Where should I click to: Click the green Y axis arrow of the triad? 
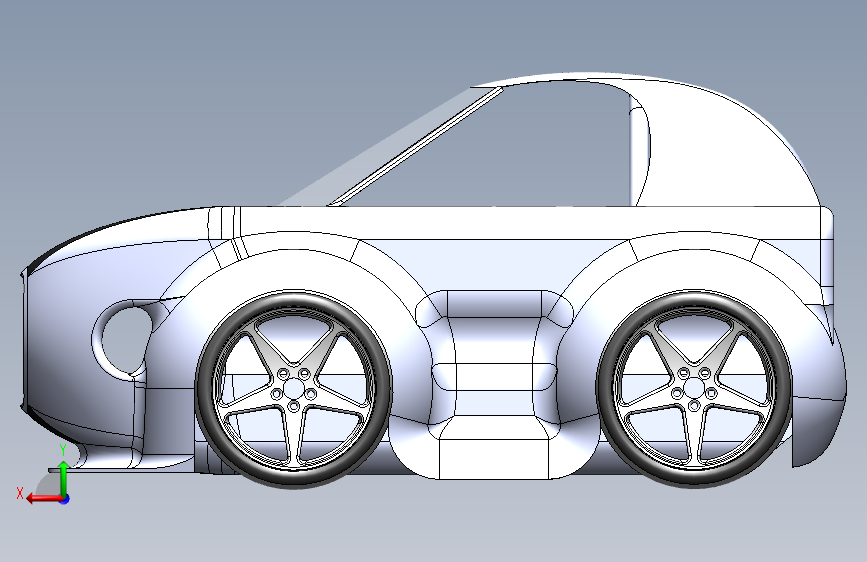click(x=64, y=478)
